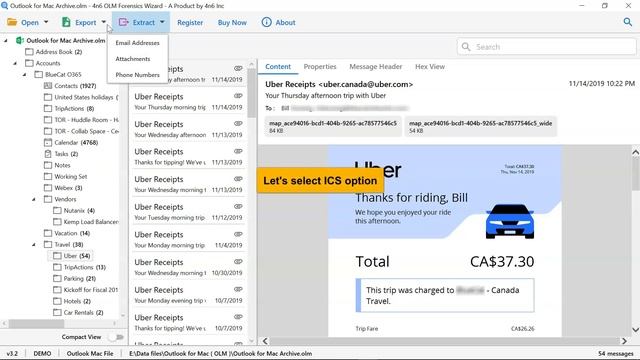Open the Extract dropdown arrow
The height and width of the screenshot is (360, 640).
click(162, 22)
